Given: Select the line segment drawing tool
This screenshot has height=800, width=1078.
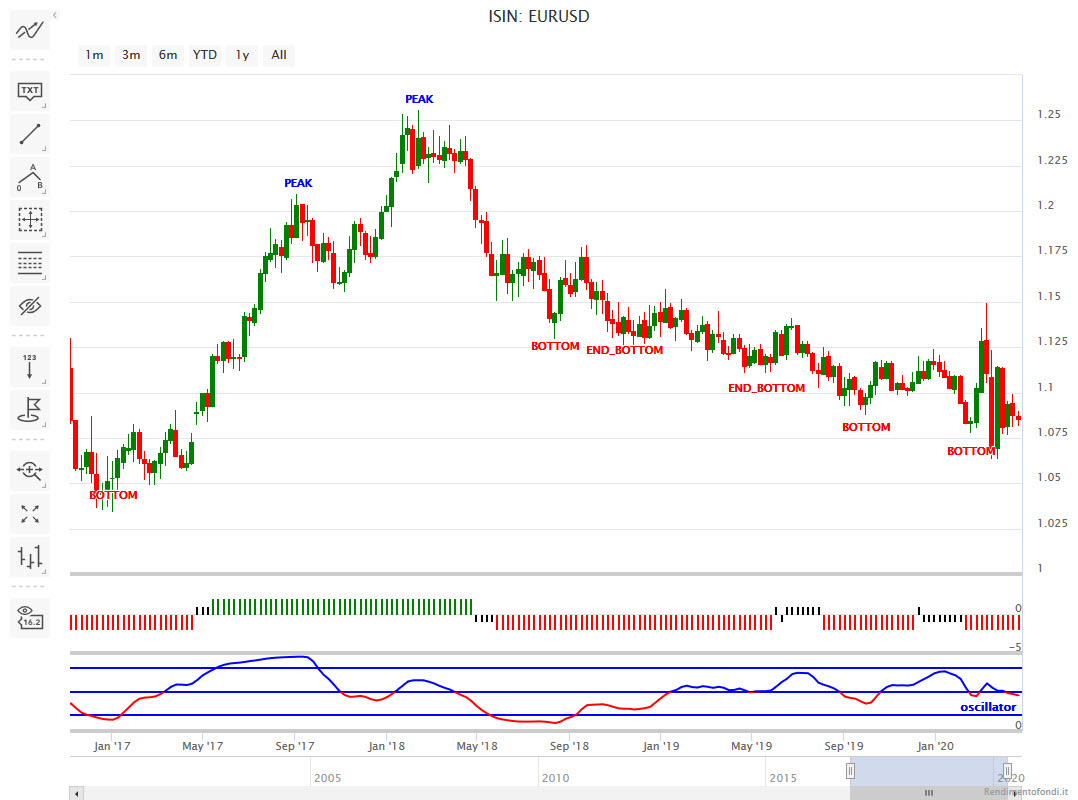Looking at the screenshot, I should coord(30,134).
